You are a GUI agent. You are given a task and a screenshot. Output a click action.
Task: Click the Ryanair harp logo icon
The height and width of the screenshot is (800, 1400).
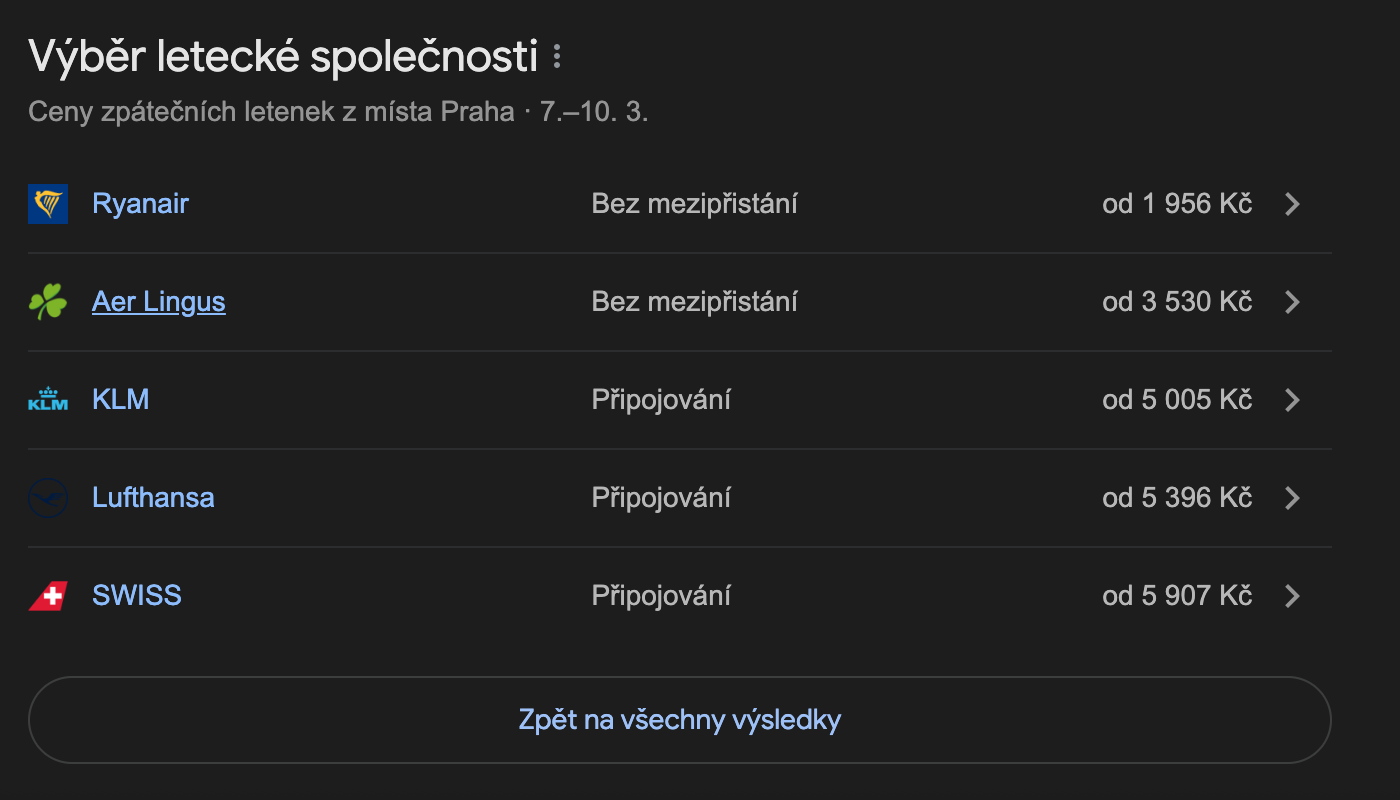48,204
